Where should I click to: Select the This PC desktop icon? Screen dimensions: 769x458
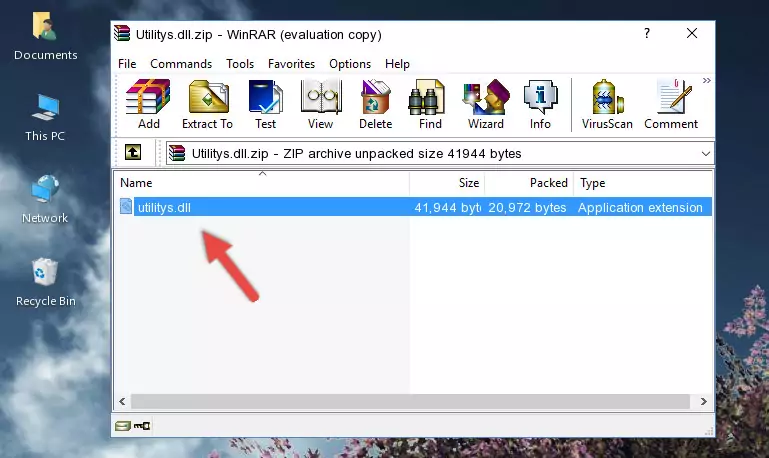click(x=45, y=118)
